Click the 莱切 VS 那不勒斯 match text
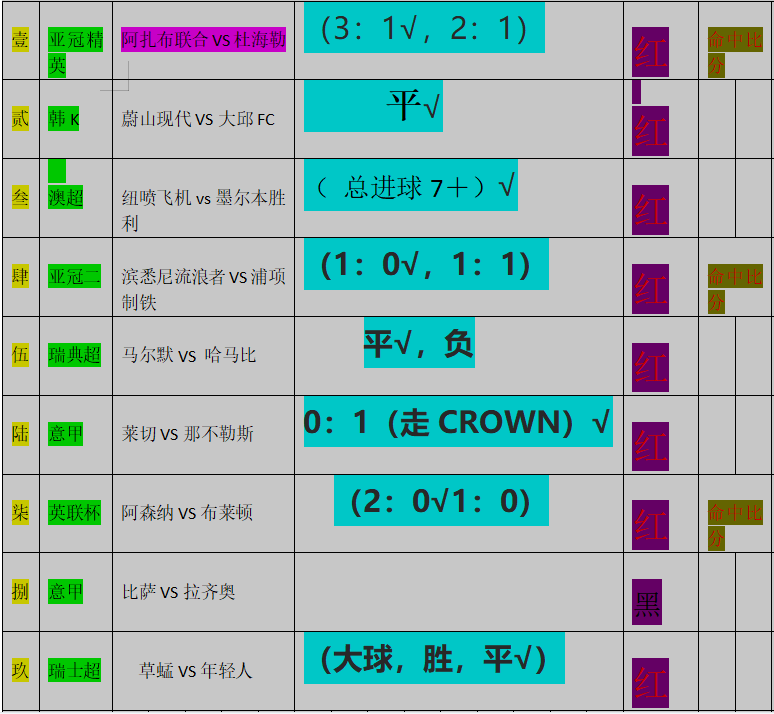The width and height of the screenshot is (774, 714). coord(187,434)
